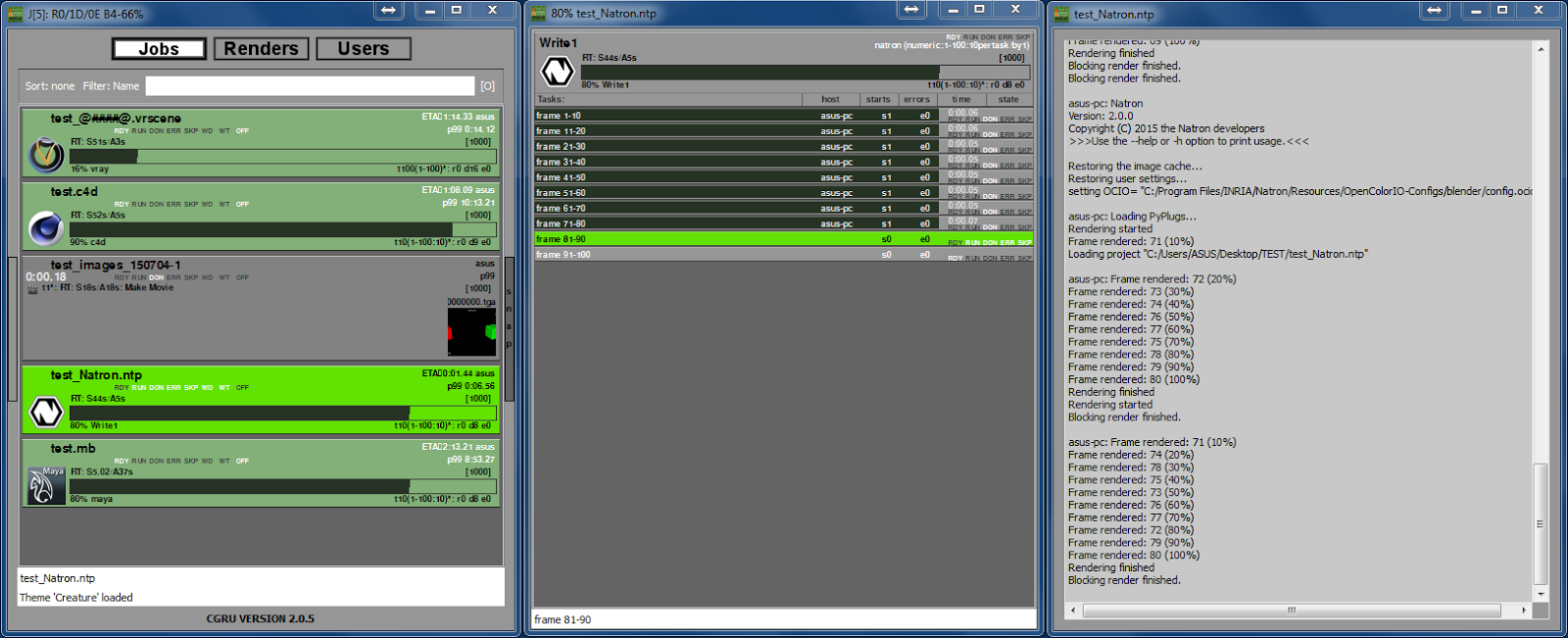Click the progress bar of test.mb job
1568x638 pixels.
click(x=283, y=486)
